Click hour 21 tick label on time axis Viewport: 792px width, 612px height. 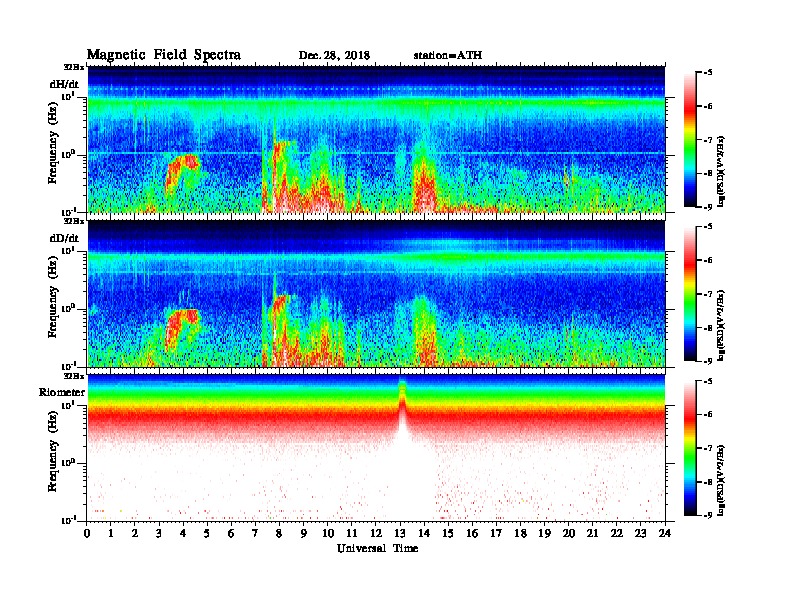(592, 534)
